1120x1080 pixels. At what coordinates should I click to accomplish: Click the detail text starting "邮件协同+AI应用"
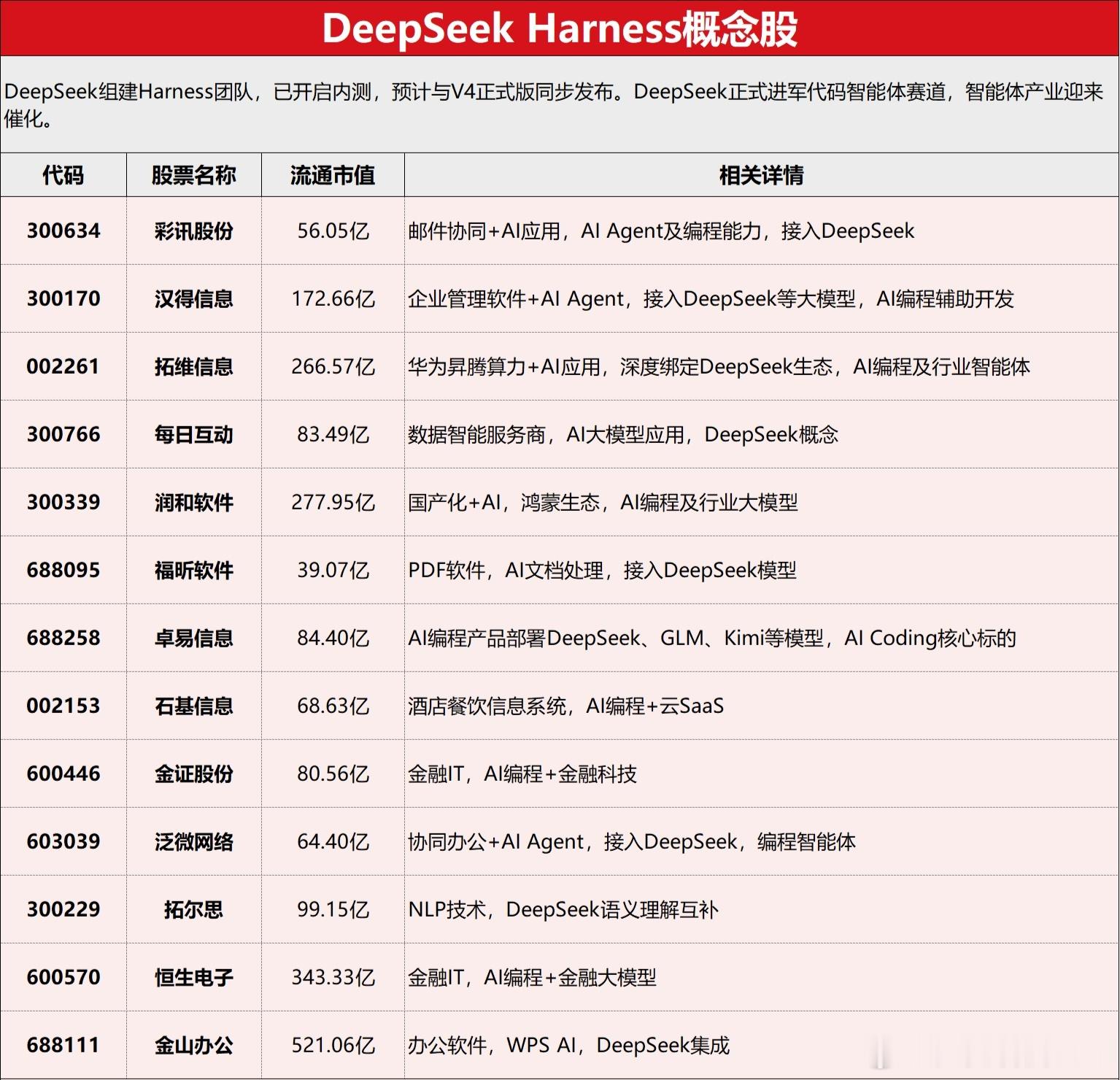[x=661, y=231]
